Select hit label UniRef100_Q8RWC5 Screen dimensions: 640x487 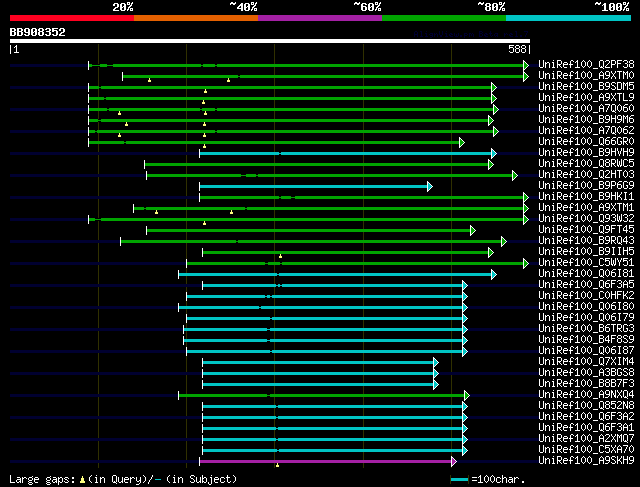(x=586, y=163)
